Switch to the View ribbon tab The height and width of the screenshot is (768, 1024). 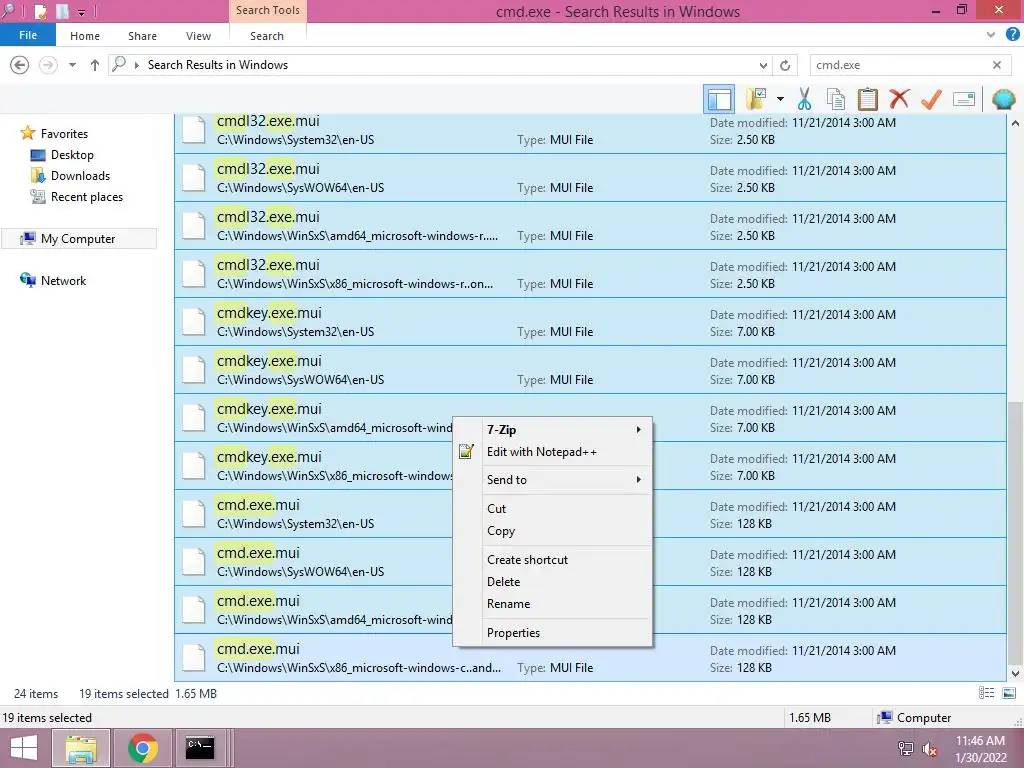click(199, 36)
